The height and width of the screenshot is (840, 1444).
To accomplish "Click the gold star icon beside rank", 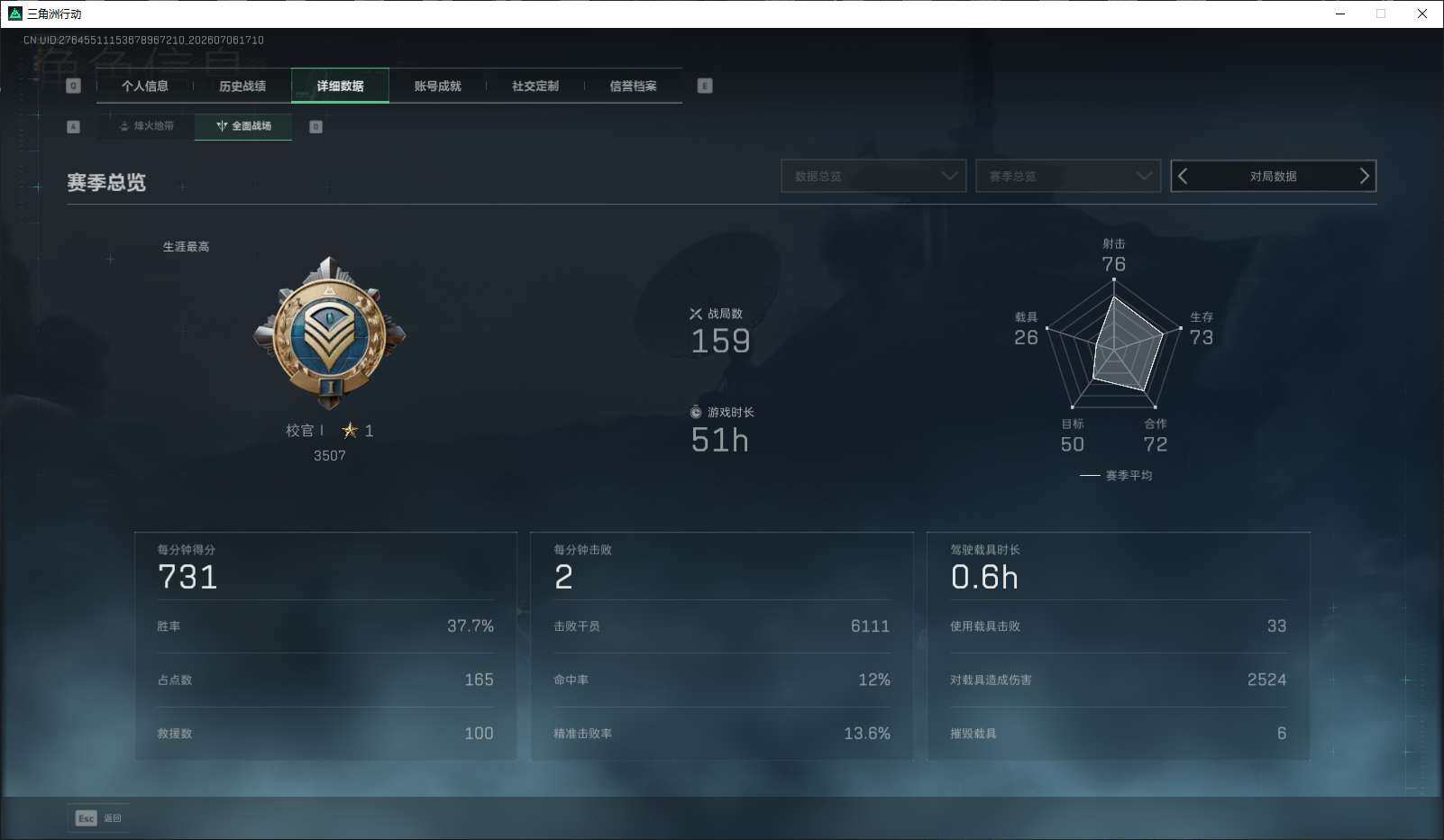I will [350, 430].
